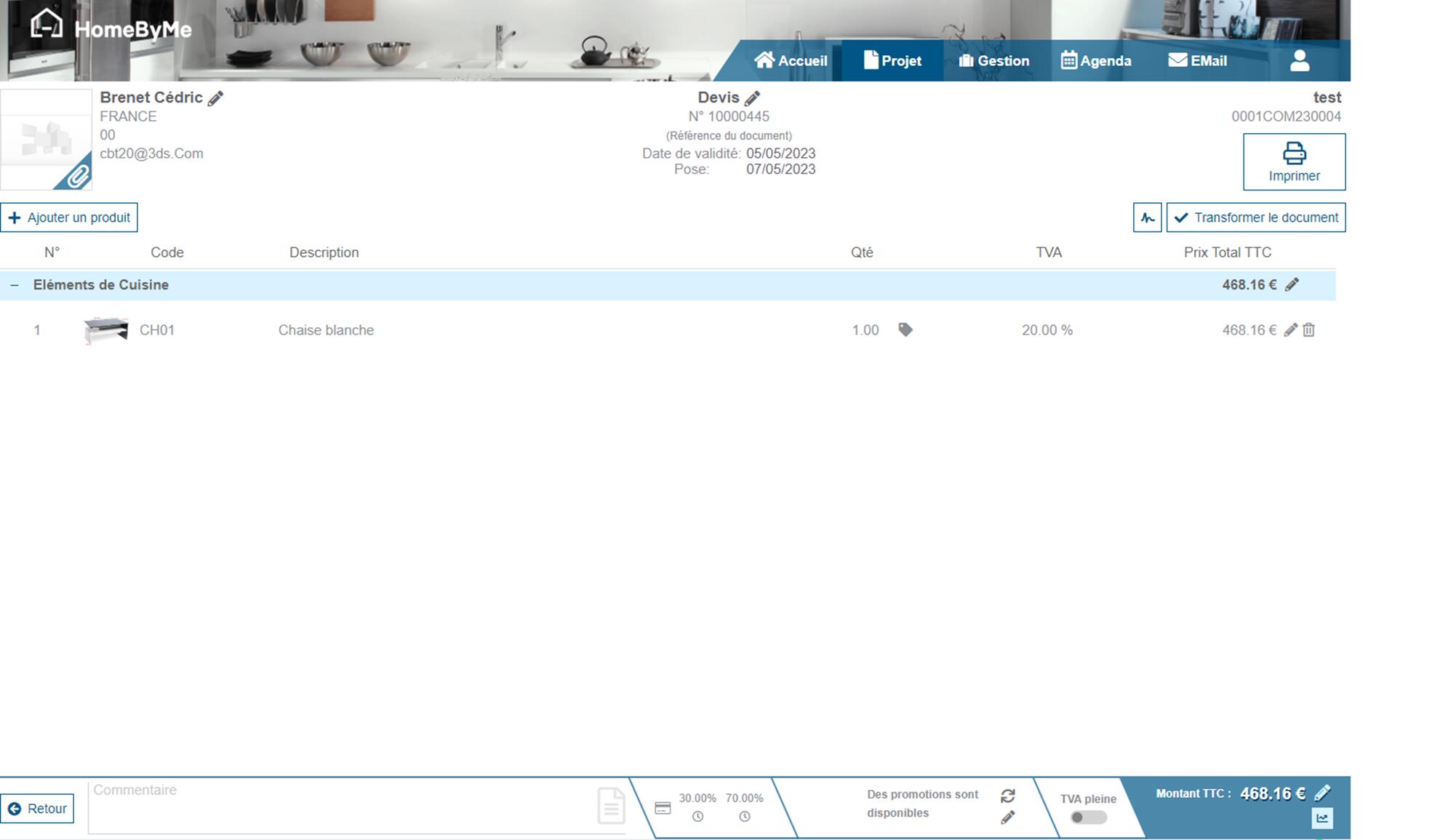The height and width of the screenshot is (840, 1440).
Task: Click Ajouter un produit button
Action: 69,217
